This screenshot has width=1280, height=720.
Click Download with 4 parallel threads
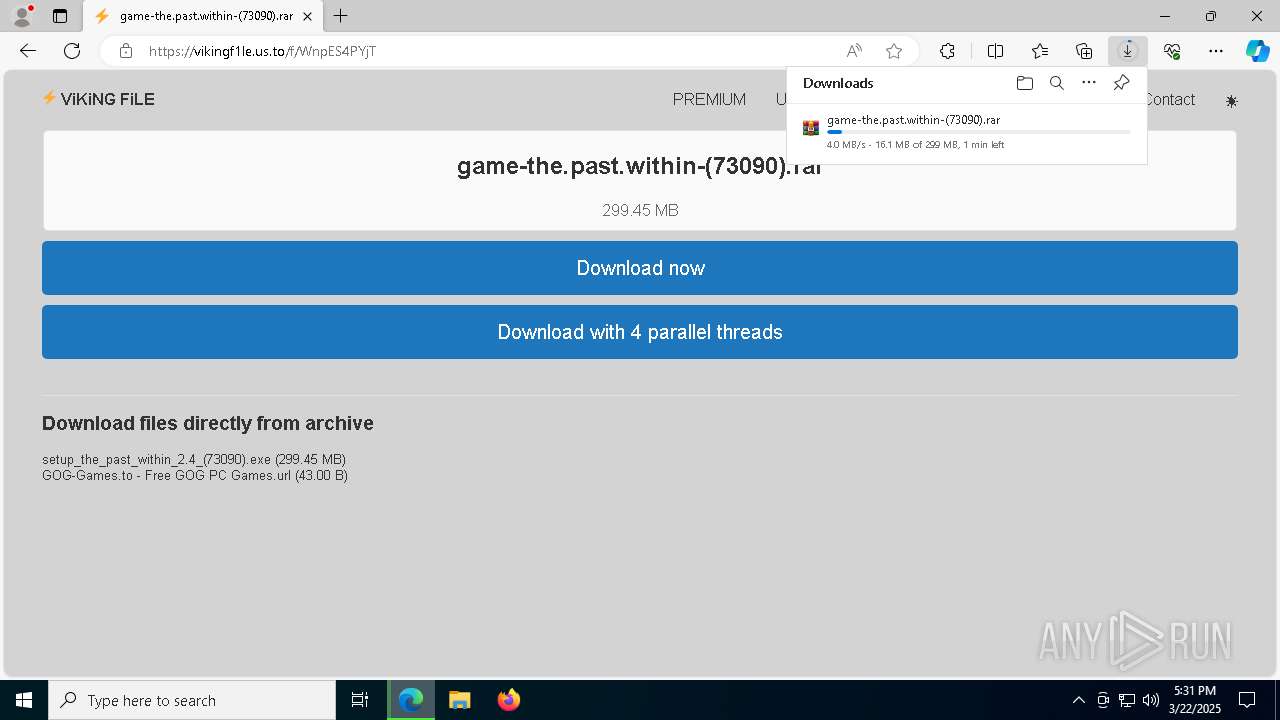point(640,332)
